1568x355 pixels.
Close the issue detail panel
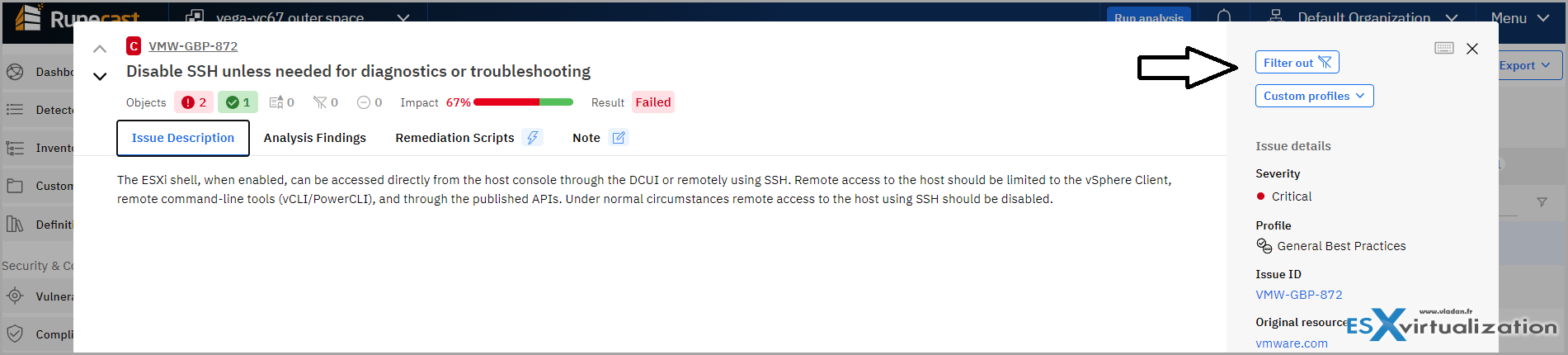[1472, 49]
